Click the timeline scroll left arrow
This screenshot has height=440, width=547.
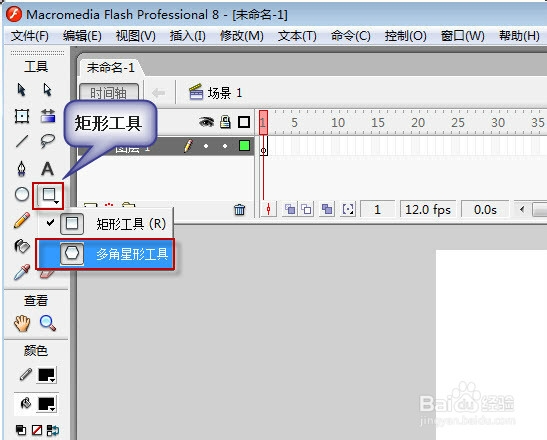point(522,209)
